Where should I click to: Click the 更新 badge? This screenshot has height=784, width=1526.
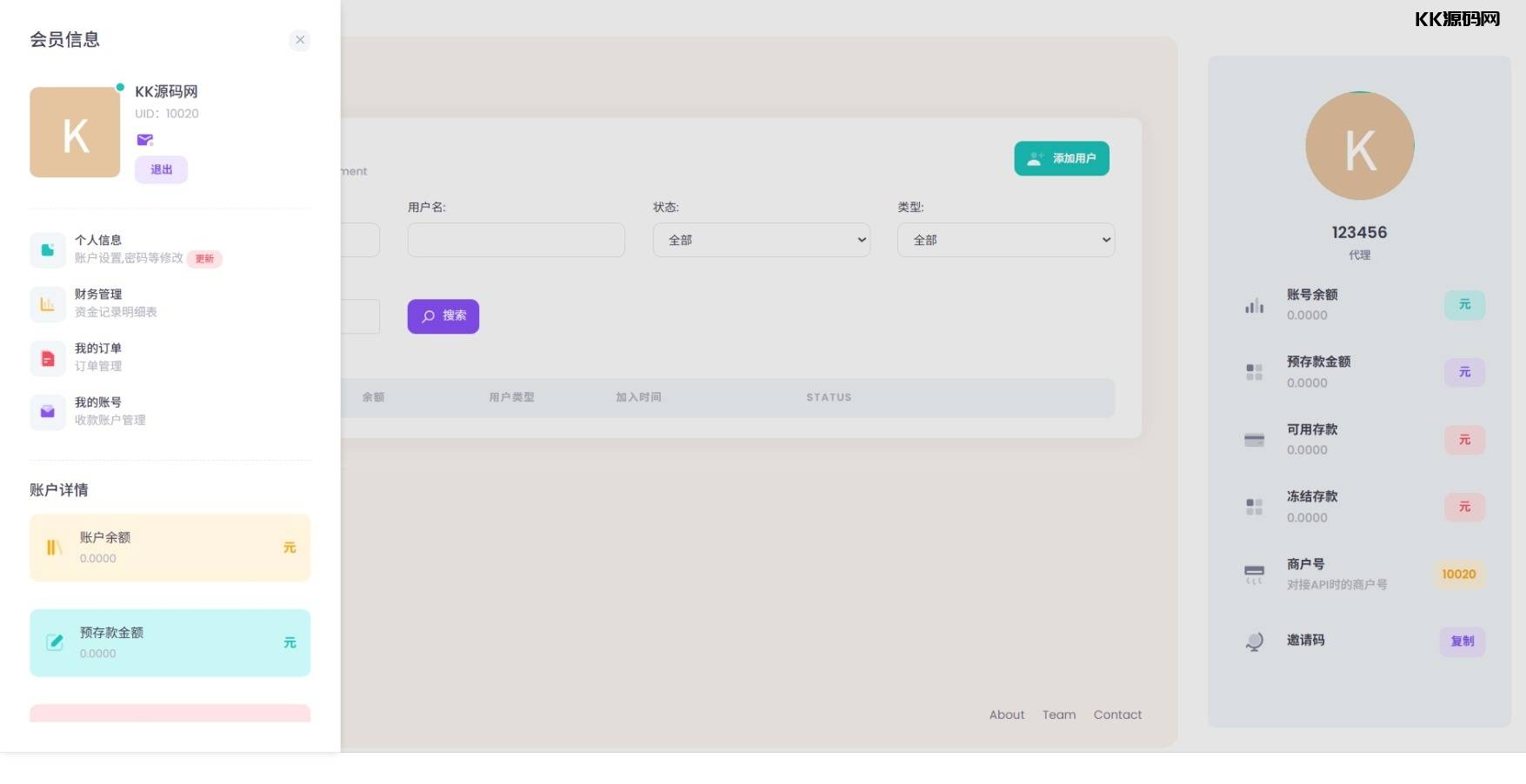point(204,258)
